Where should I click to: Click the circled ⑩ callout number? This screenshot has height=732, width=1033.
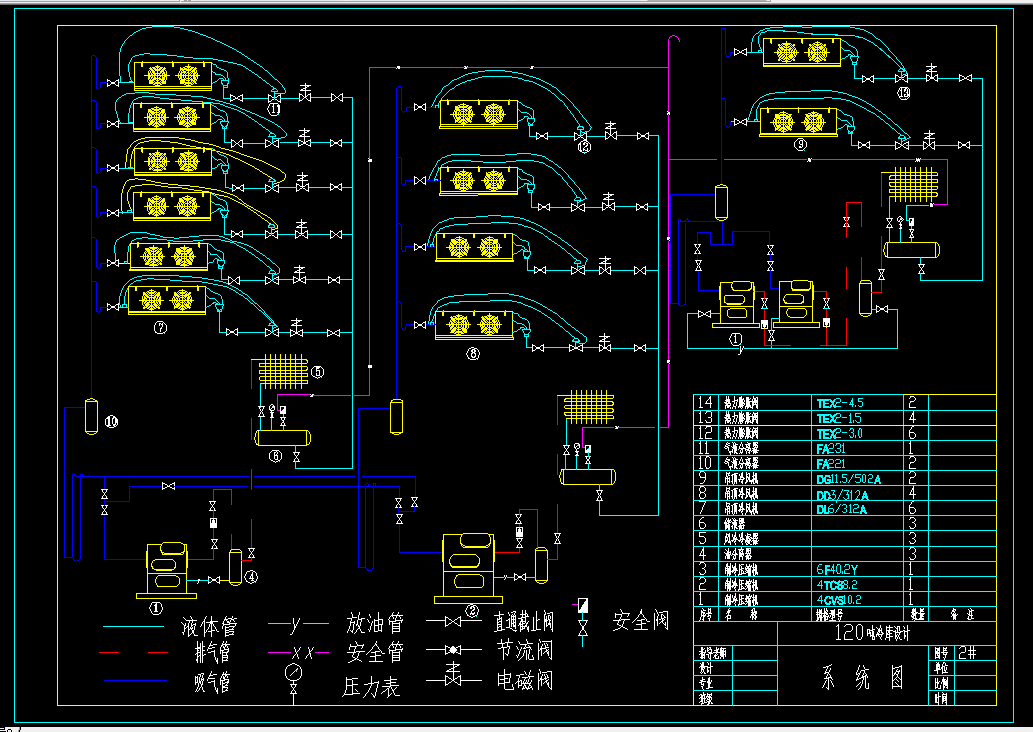111,421
